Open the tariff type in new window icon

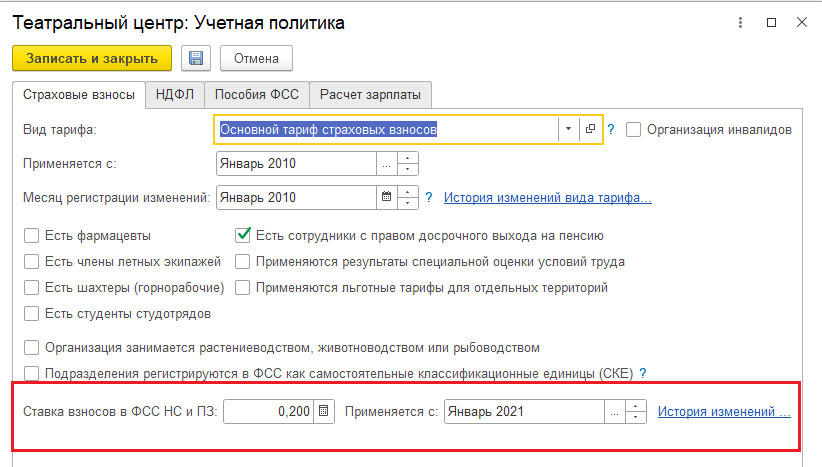click(x=590, y=129)
